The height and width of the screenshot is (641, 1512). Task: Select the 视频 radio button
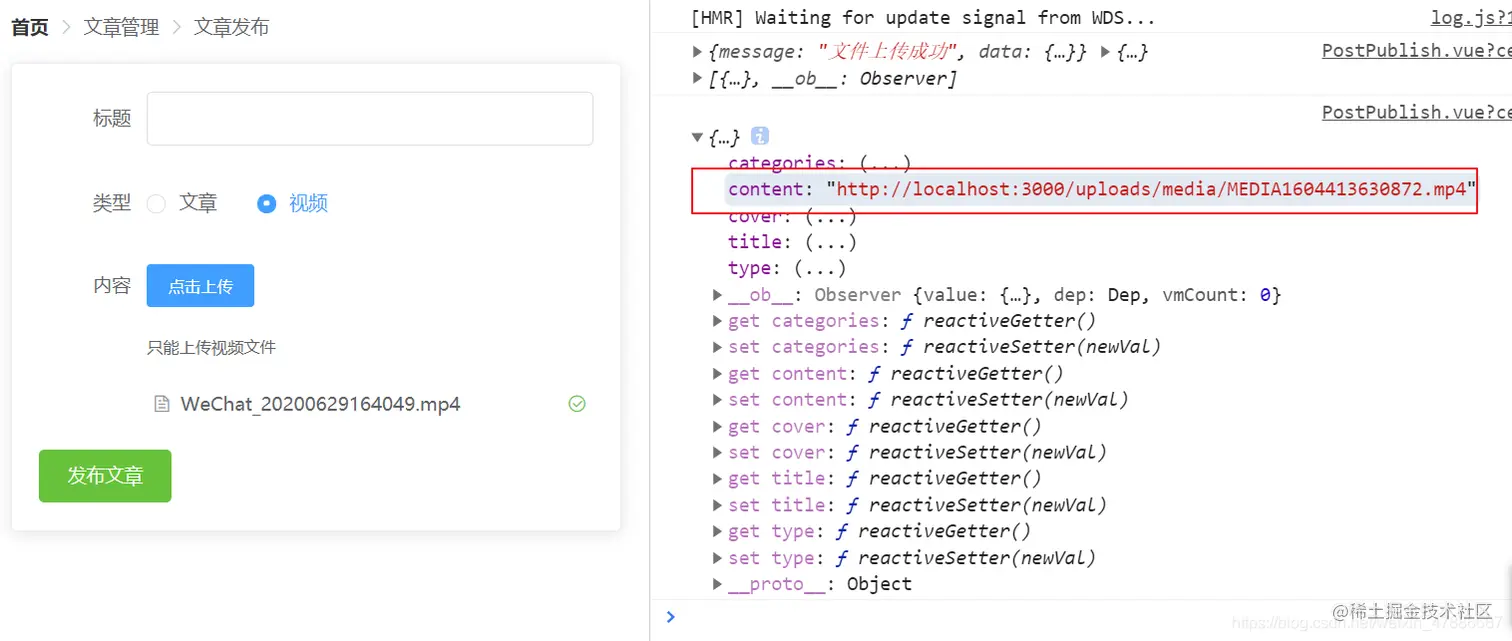point(266,204)
